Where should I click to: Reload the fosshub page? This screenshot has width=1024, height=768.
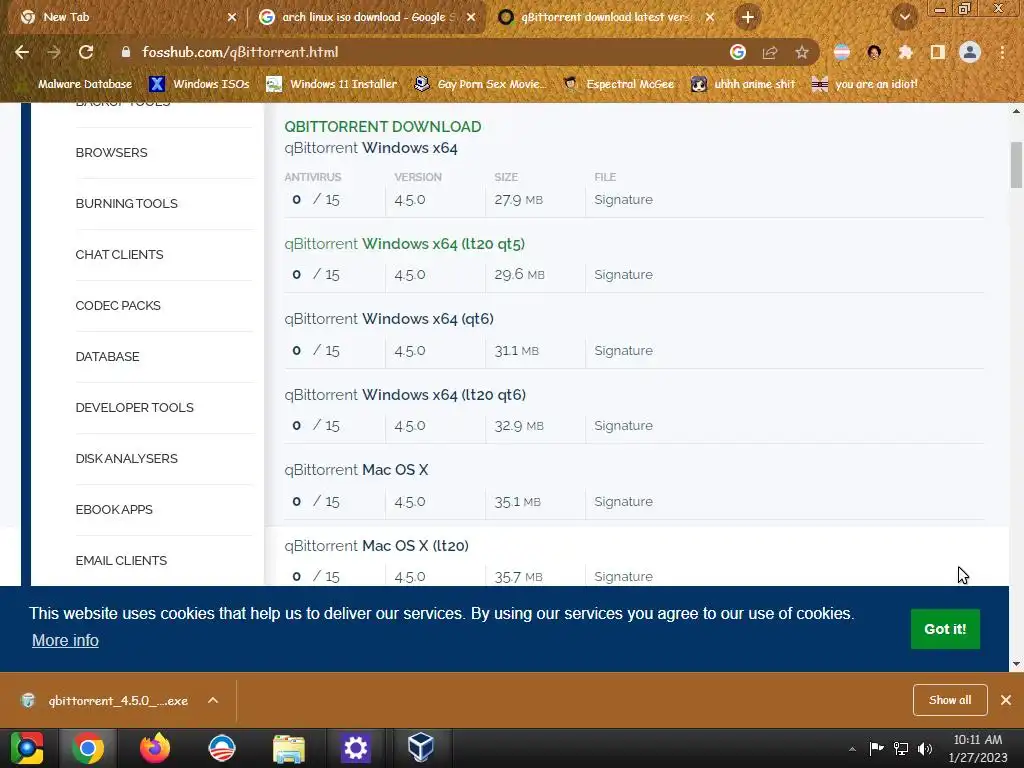click(86, 52)
